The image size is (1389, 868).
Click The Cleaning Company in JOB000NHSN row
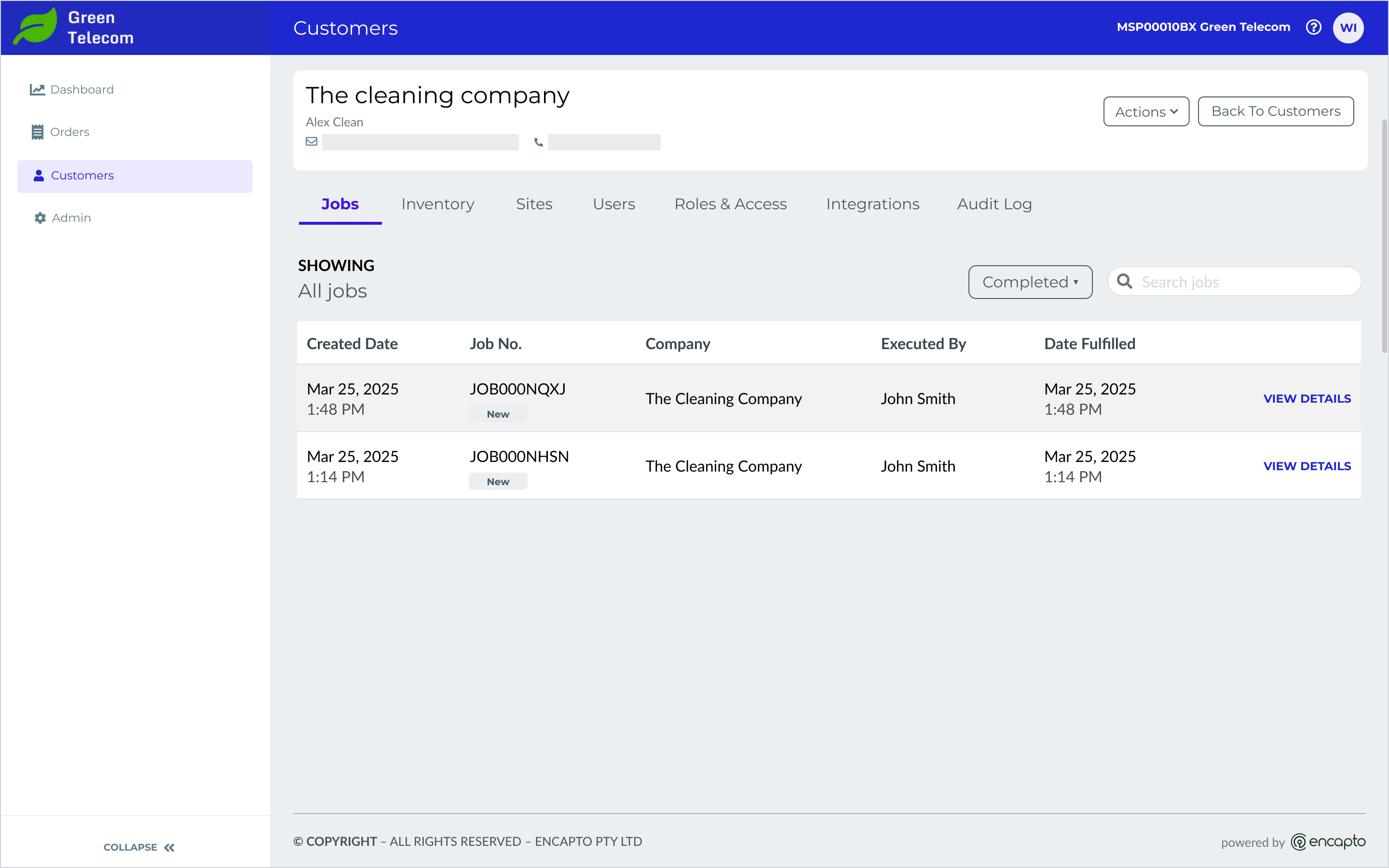[x=723, y=466]
